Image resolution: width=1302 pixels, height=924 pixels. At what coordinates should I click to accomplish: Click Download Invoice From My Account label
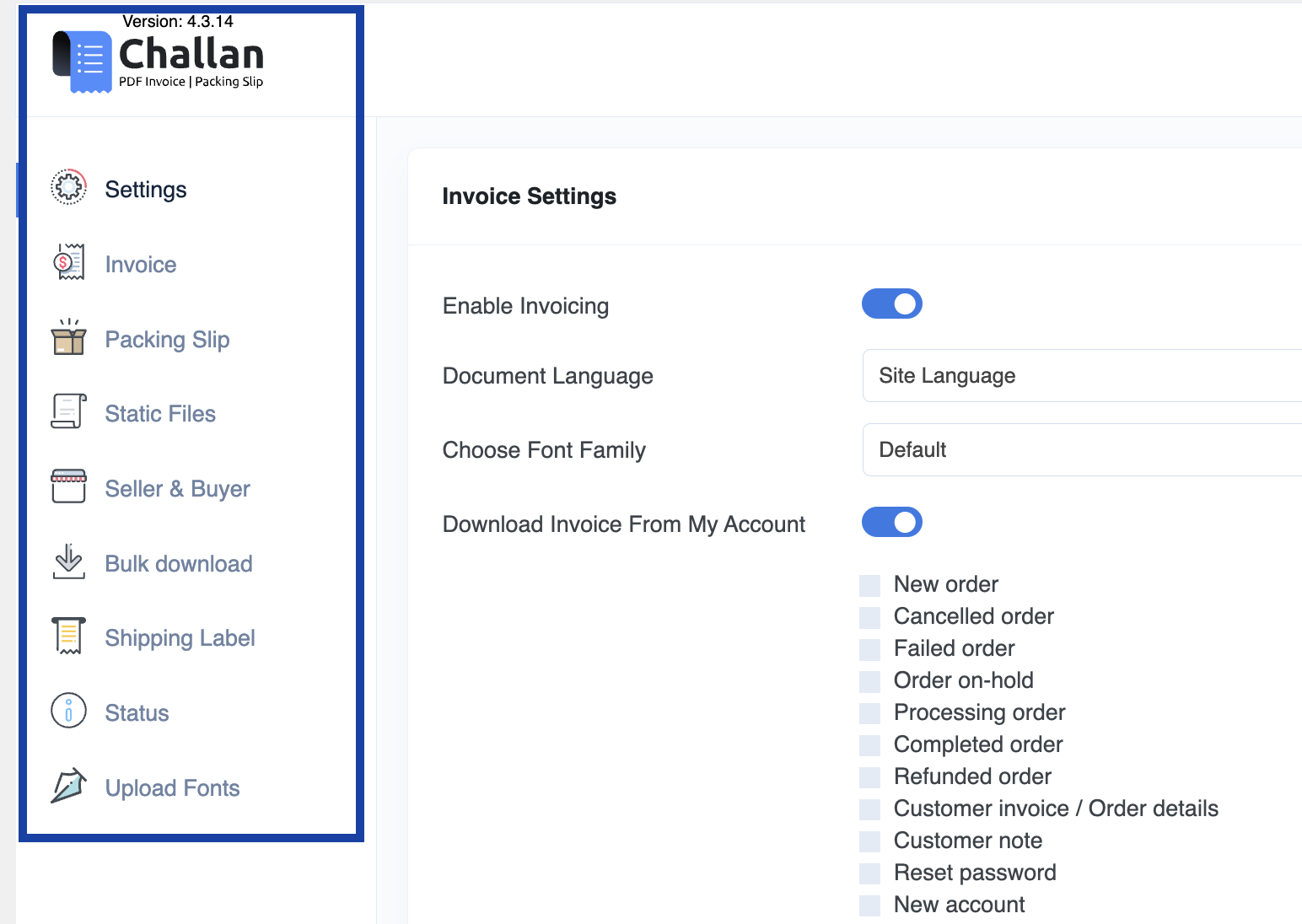[624, 524]
